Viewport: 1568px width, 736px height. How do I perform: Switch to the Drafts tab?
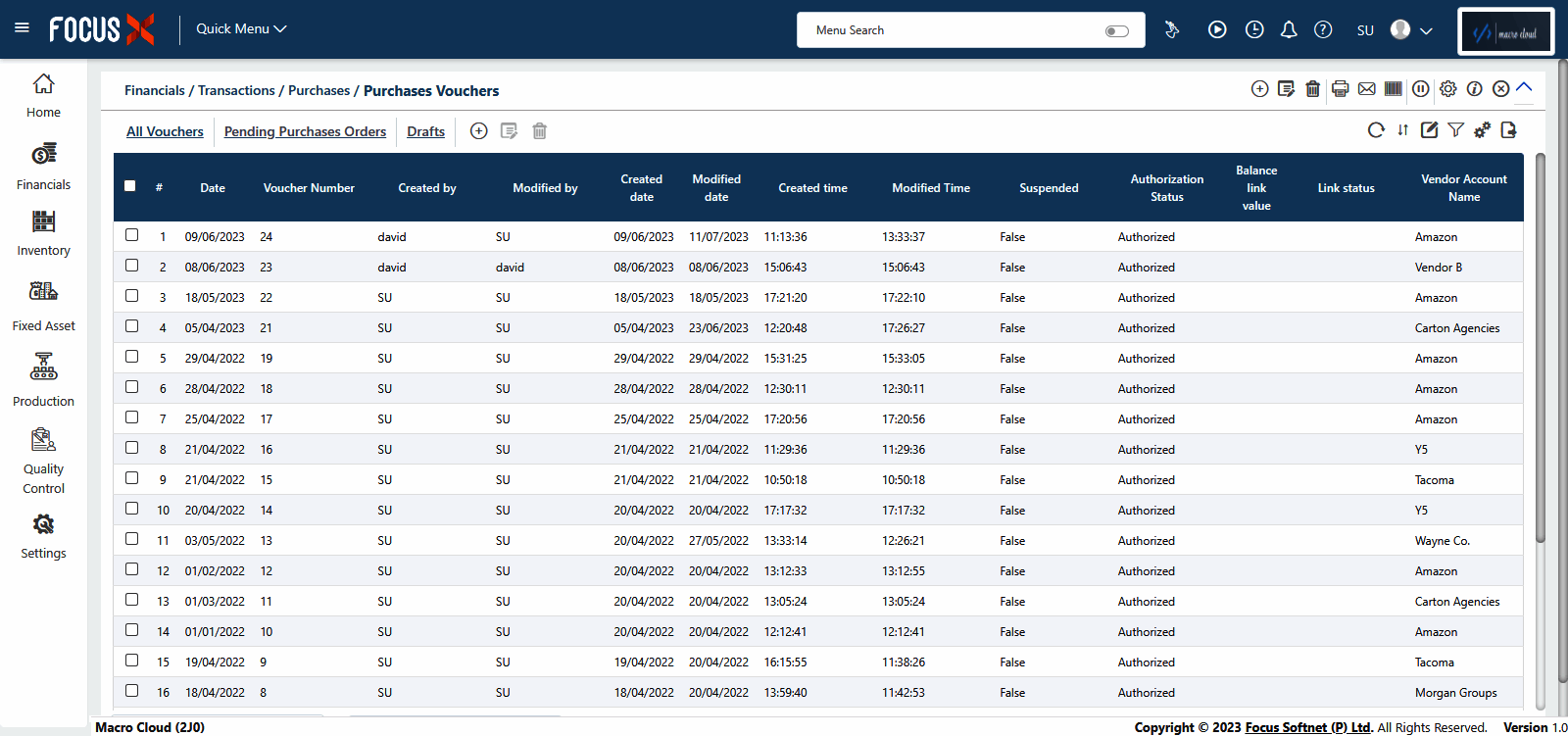coord(425,131)
